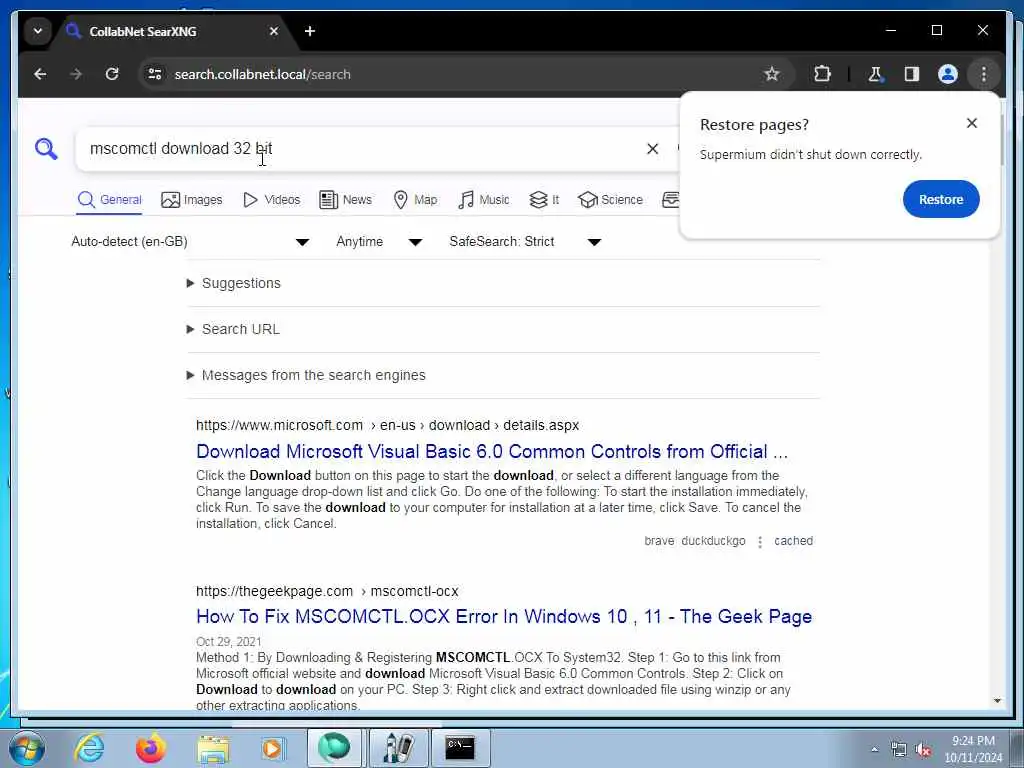Image resolution: width=1024 pixels, height=768 pixels.
Task: Open the profile avatar menu
Action: [x=948, y=74]
